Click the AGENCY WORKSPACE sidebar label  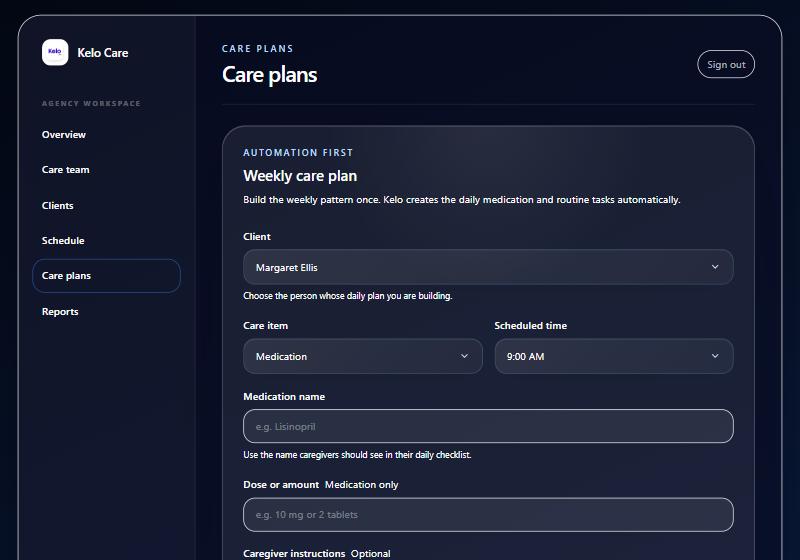pyautogui.click(x=91, y=104)
